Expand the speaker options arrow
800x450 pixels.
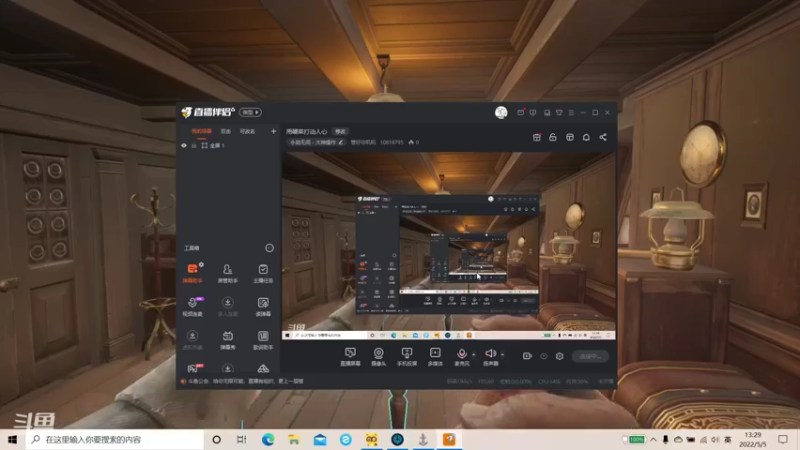point(503,354)
